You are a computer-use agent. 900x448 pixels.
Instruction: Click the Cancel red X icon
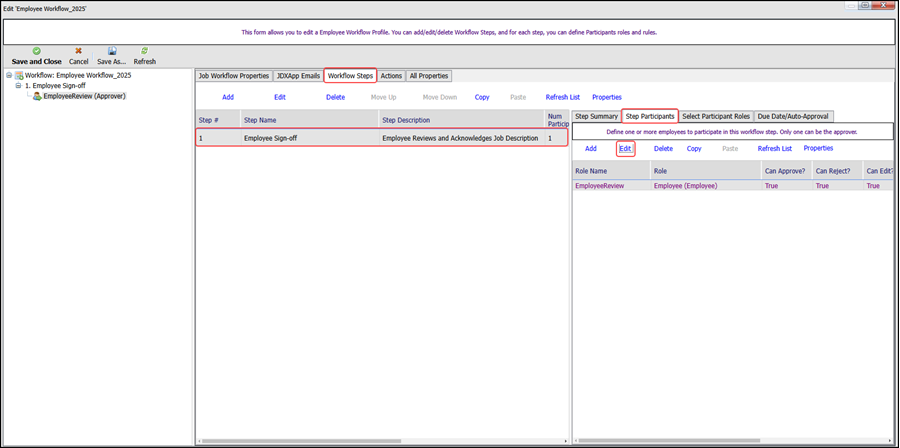coord(78,50)
